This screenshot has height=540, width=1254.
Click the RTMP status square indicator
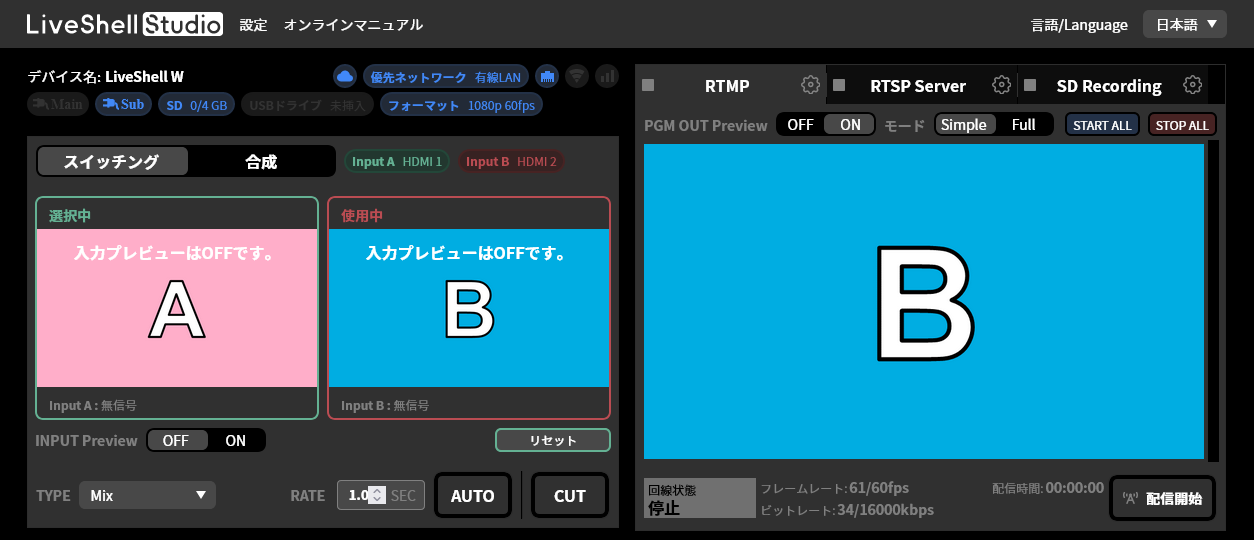click(648, 86)
